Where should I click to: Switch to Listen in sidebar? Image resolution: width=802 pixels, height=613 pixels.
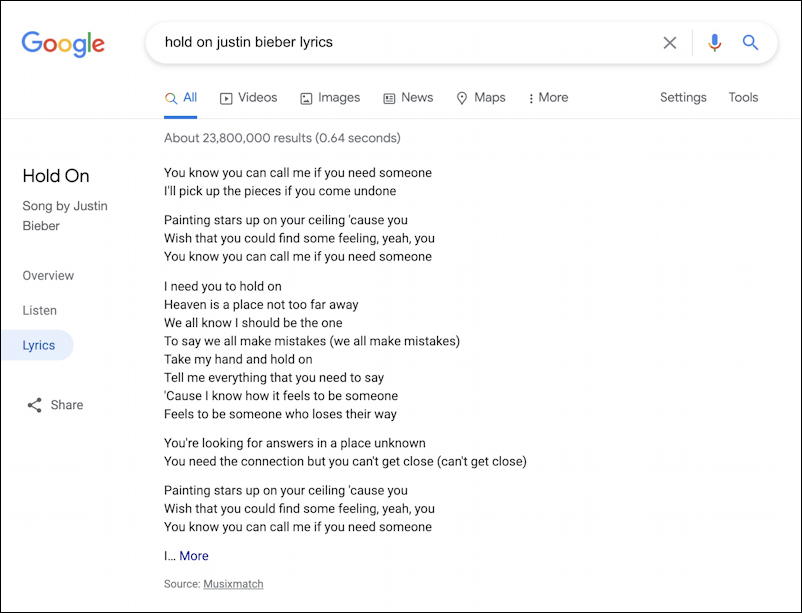[39, 310]
